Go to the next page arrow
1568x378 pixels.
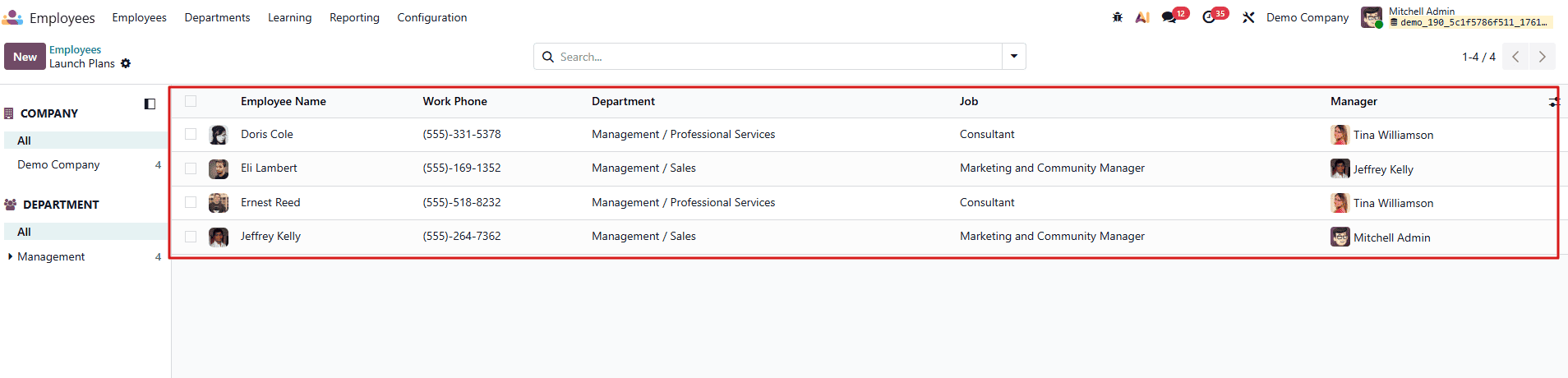1543,57
